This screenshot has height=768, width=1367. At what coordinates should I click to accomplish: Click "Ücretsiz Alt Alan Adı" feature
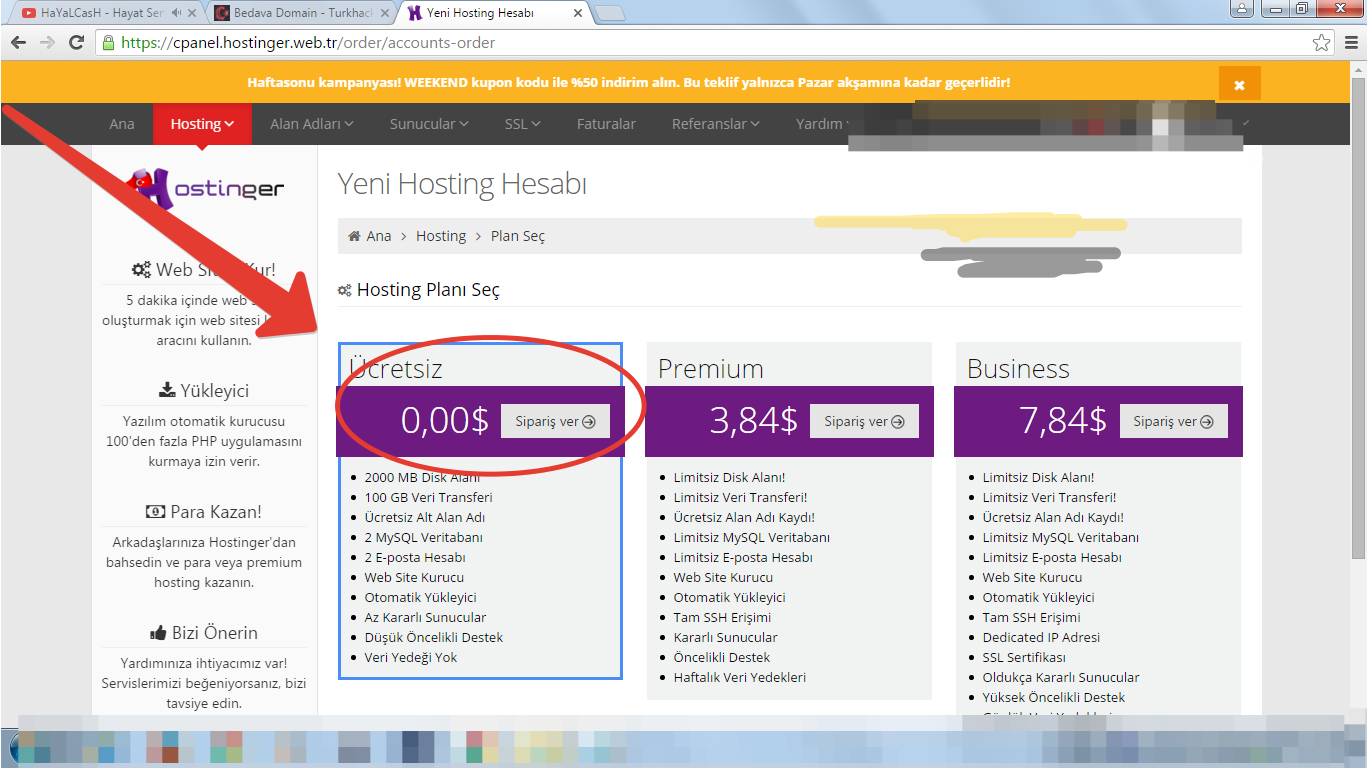tap(425, 517)
